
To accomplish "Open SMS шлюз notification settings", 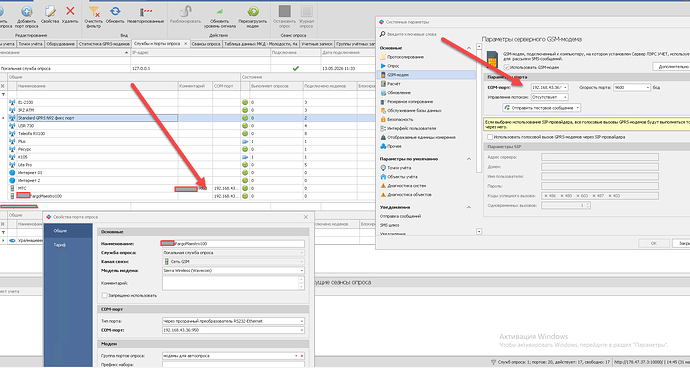I will pyautogui.click(x=389, y=225).
